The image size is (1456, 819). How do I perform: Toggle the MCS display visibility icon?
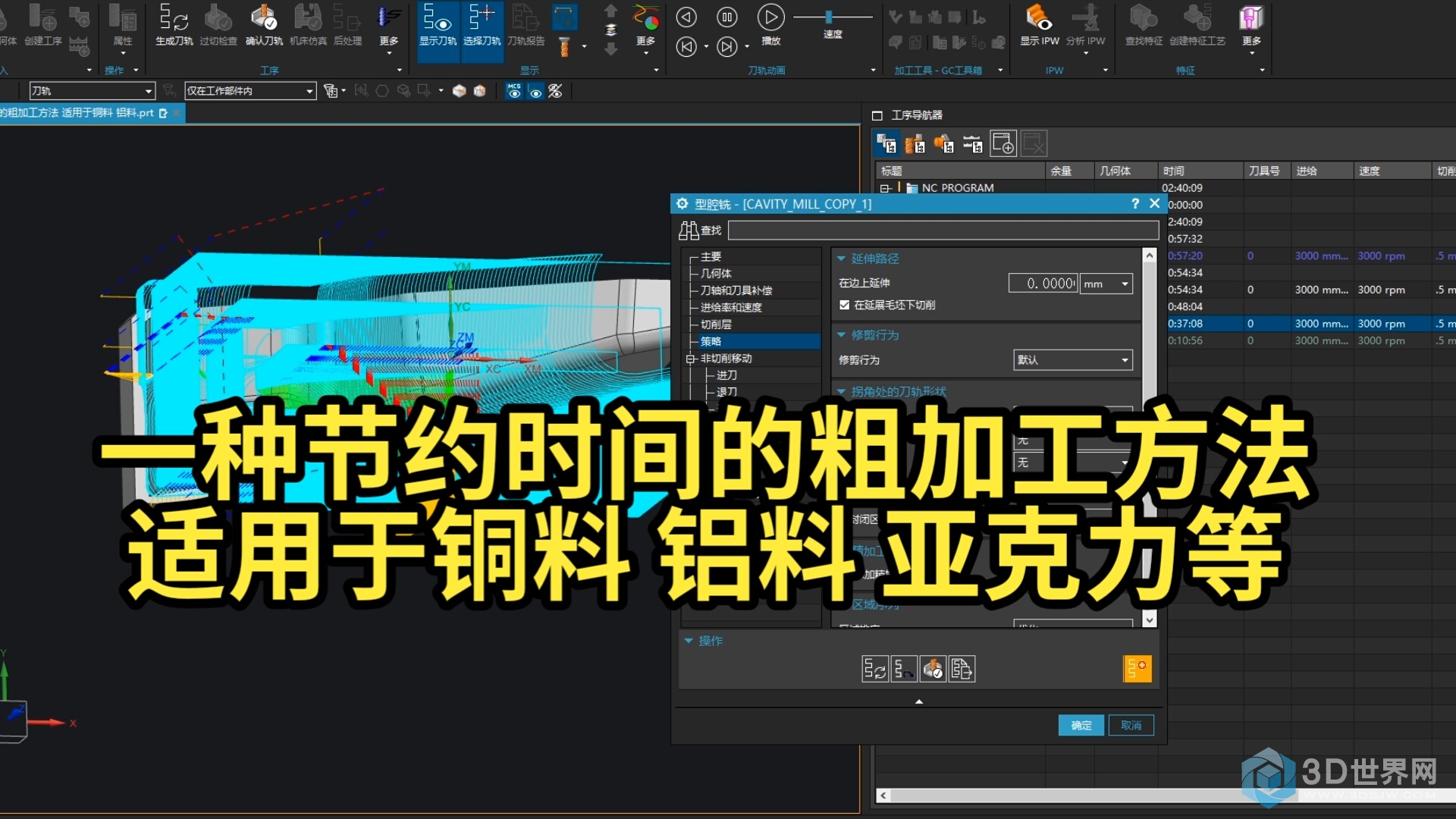[x=514, y=91]
